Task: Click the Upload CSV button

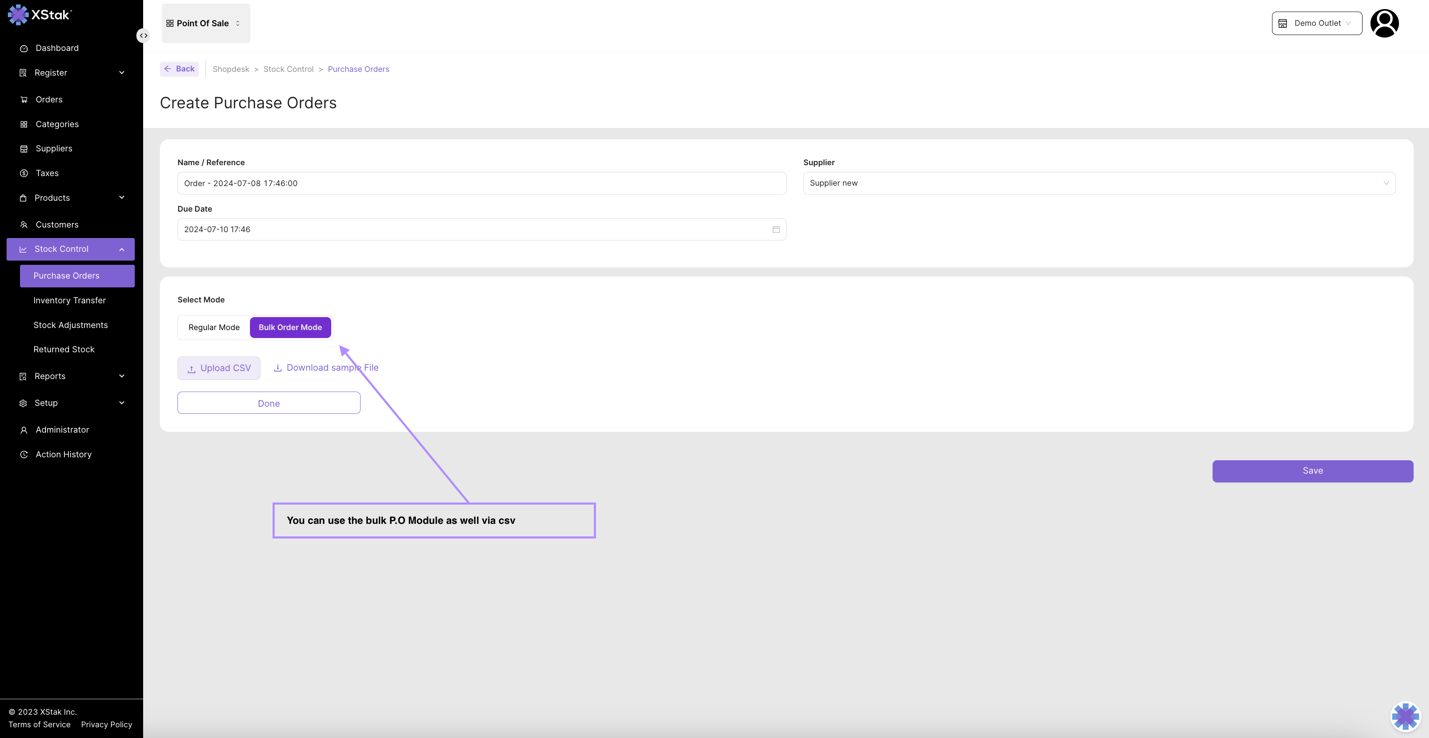Action: pyautogui.click(x=219, y=369)
